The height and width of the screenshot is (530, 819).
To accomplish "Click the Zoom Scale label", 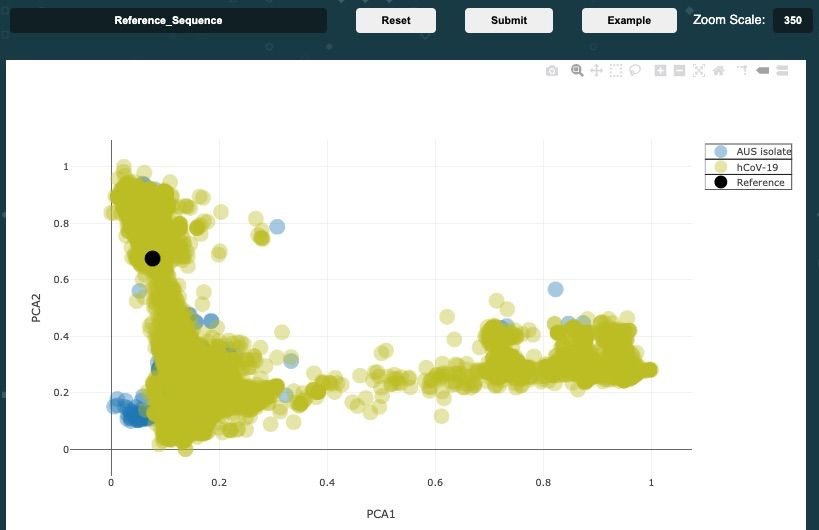I will tap(729, 20).
